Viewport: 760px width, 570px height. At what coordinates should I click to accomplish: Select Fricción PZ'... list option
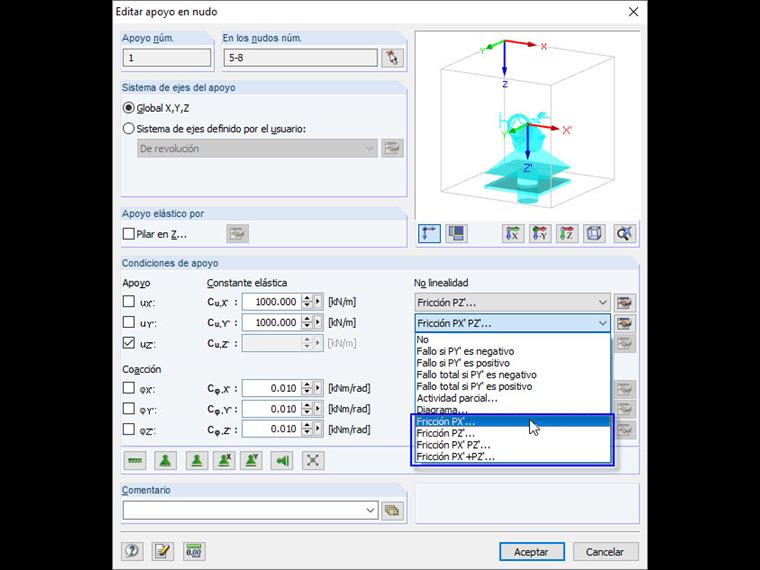click(x=513, y=433)
